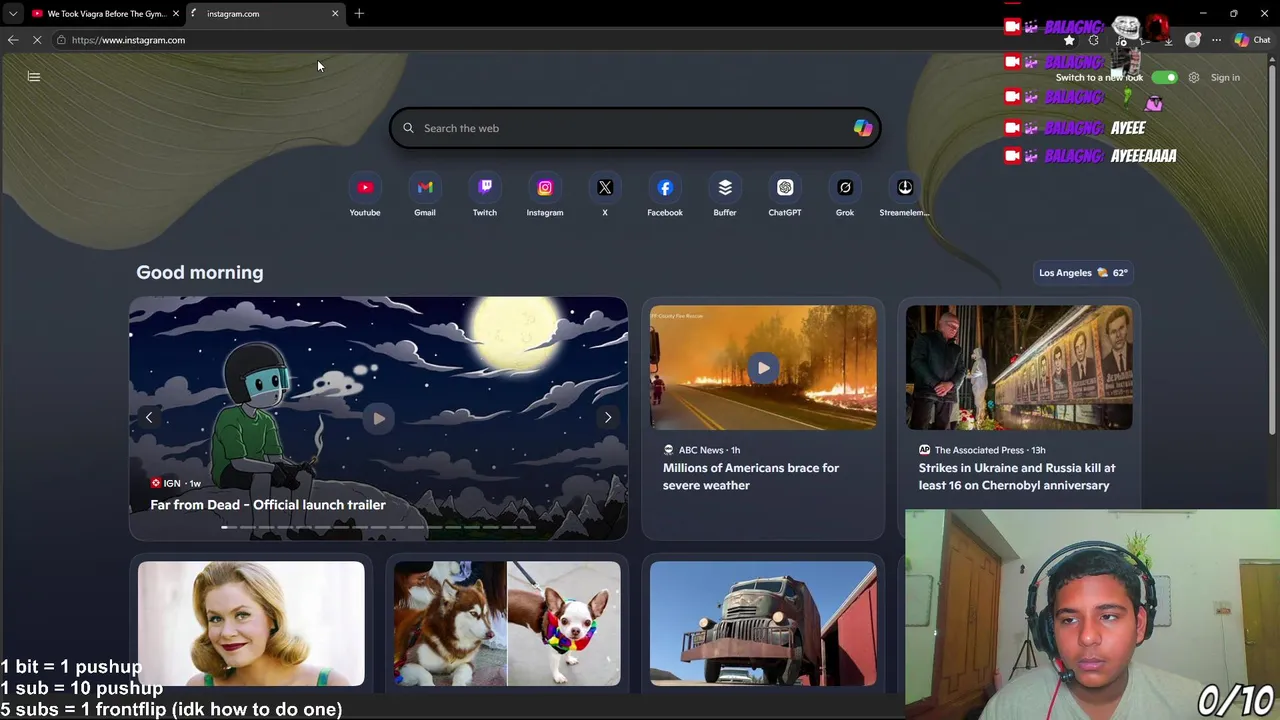Open page settings gear icon
1280x720 pixels.
point(1194,77)
